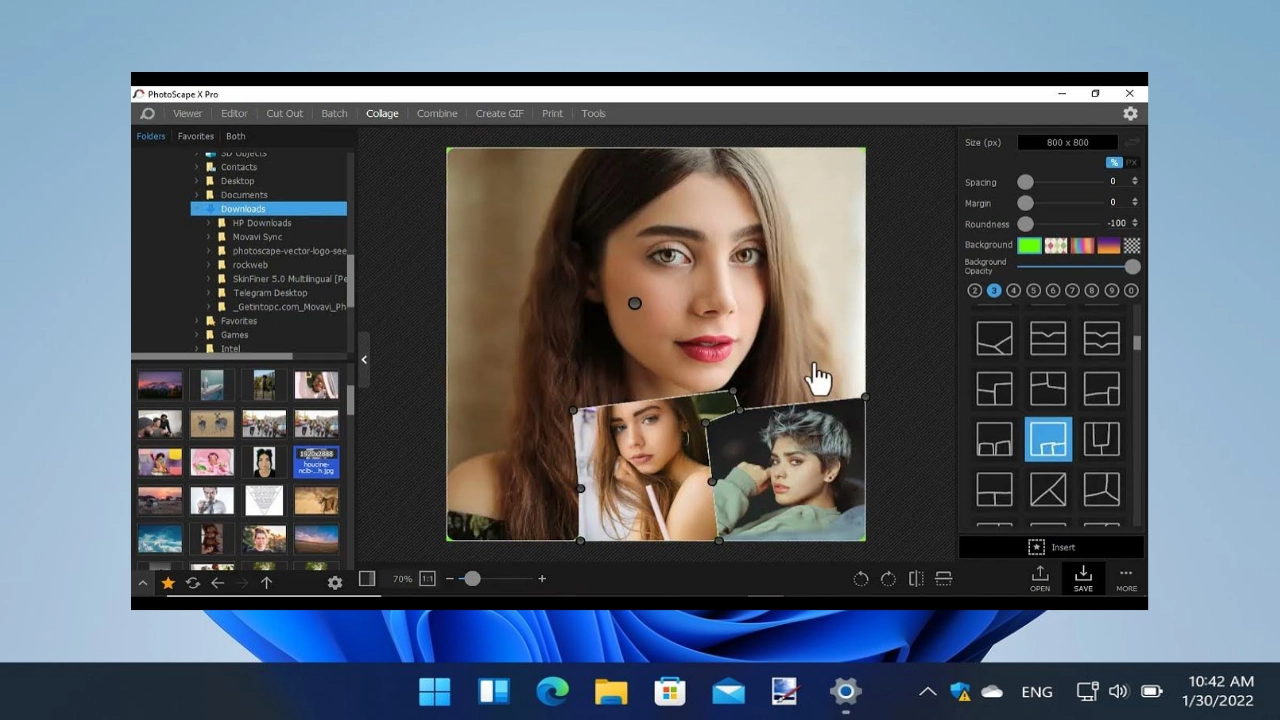Select the diagonal split collage layout
The image size is (1280, 720).
tap(1048, 490)
